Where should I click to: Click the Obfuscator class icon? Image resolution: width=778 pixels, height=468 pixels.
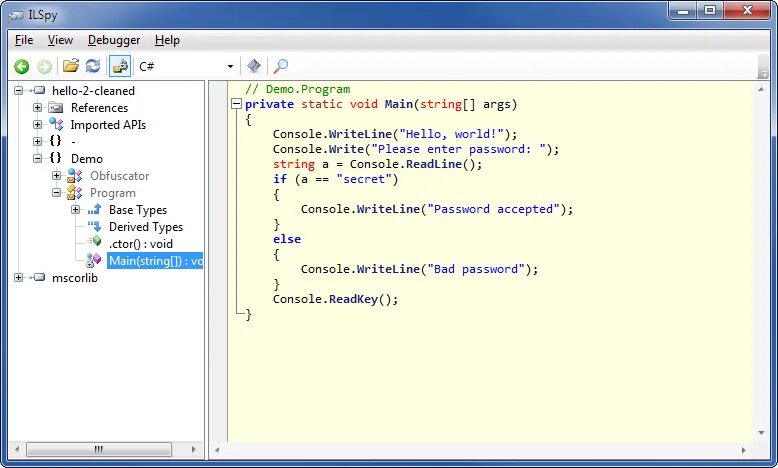[75, 175]
